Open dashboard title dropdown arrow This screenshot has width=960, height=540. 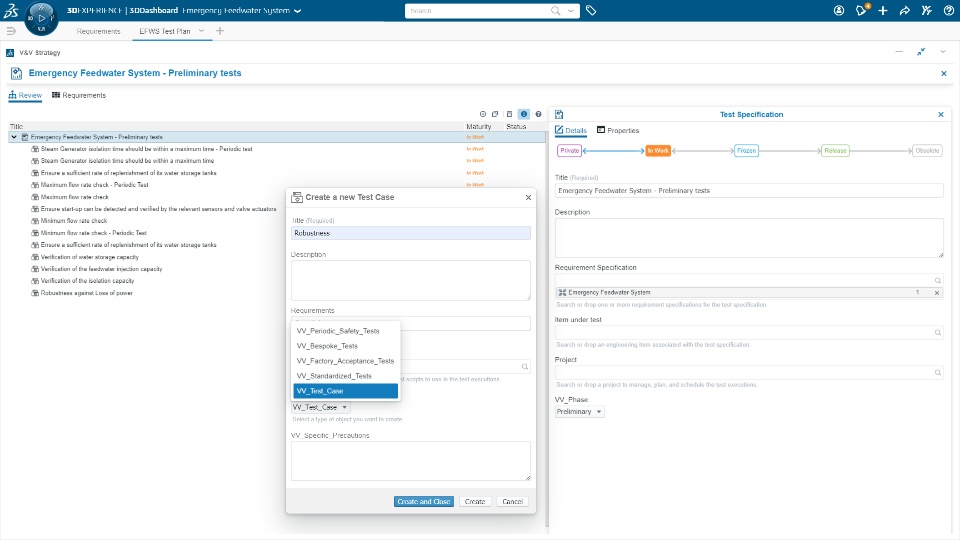[298, 11]
